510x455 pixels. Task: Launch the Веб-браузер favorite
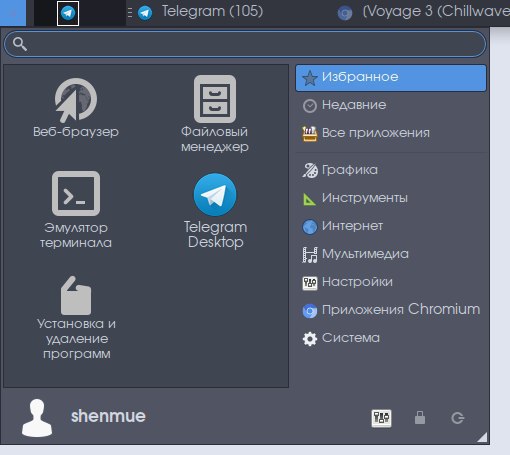pyautogui.click(x=76, y=108)
